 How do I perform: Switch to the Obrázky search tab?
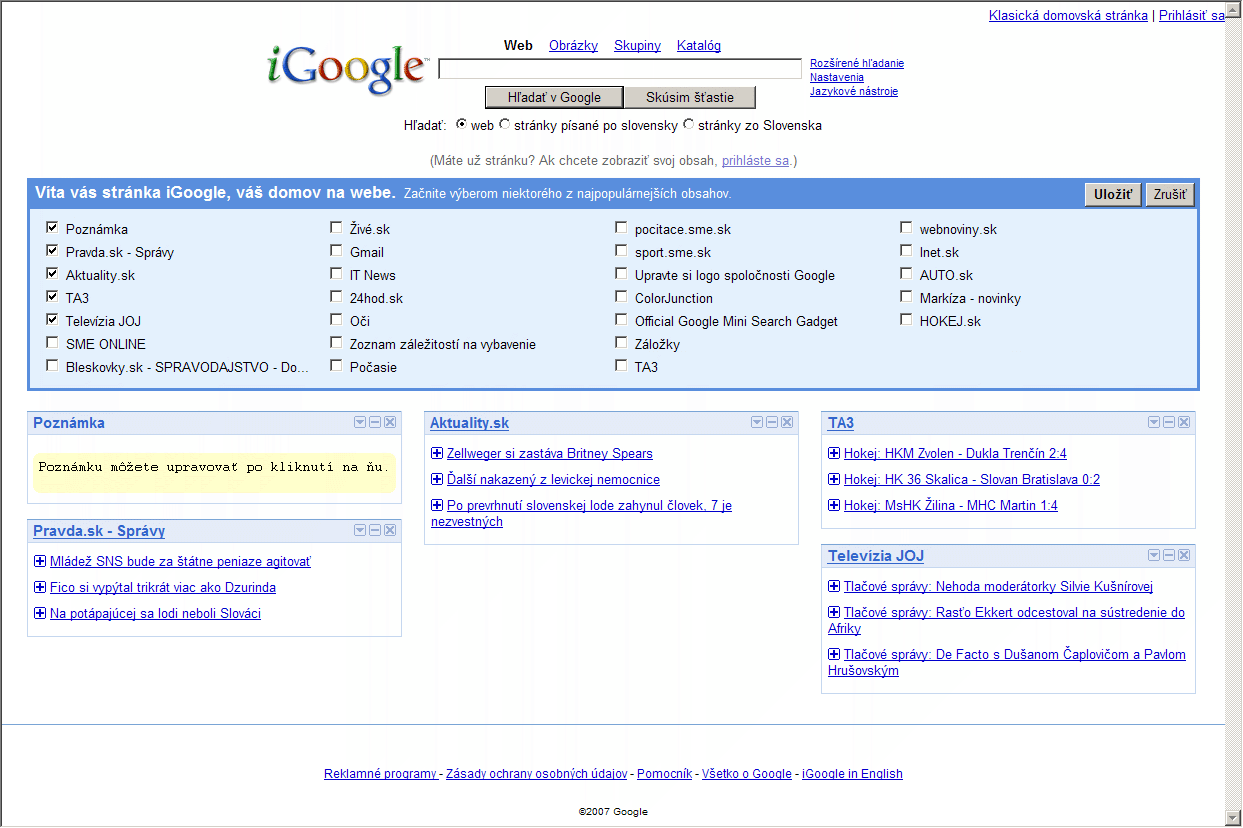pyautogui.click(x=573, y=45)
